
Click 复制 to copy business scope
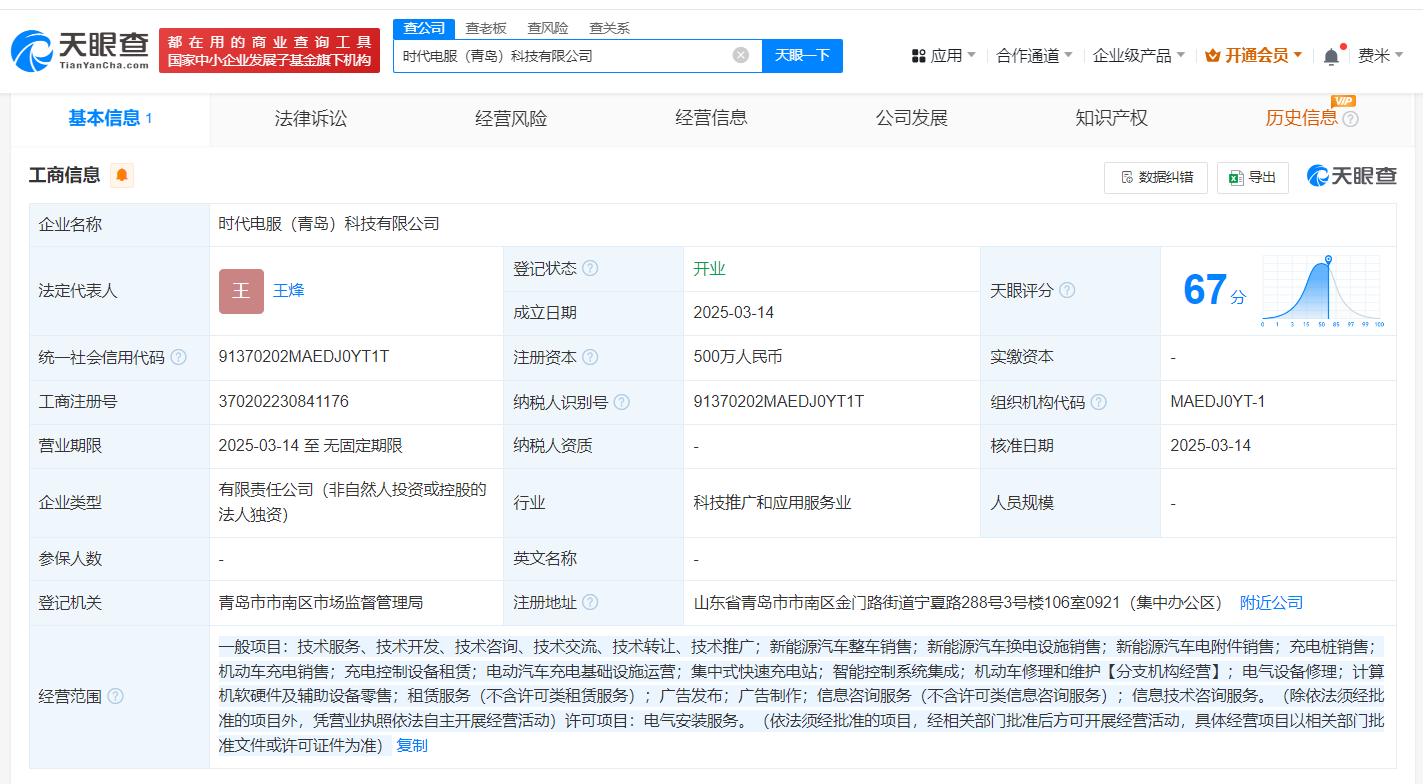click(412, 745)
